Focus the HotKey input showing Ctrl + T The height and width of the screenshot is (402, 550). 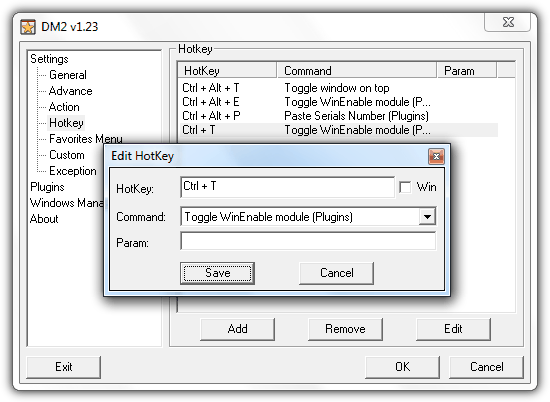tap(288, 187)
